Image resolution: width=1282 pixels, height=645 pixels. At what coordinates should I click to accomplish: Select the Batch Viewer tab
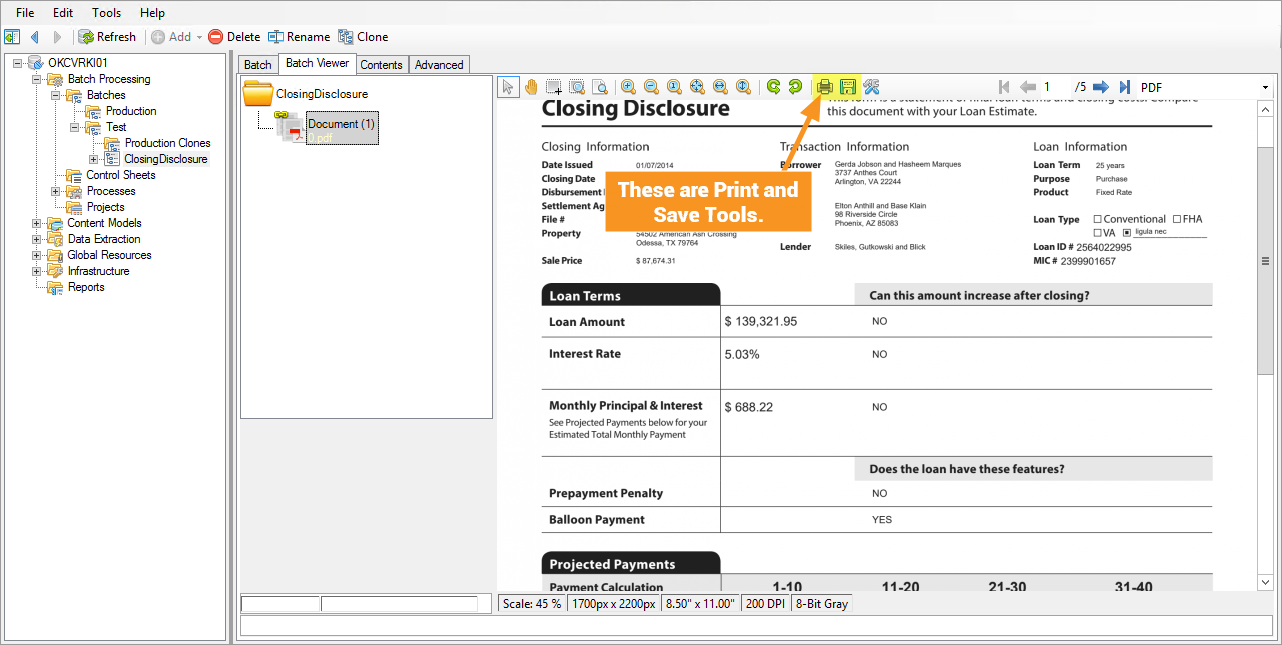(317, 63)
